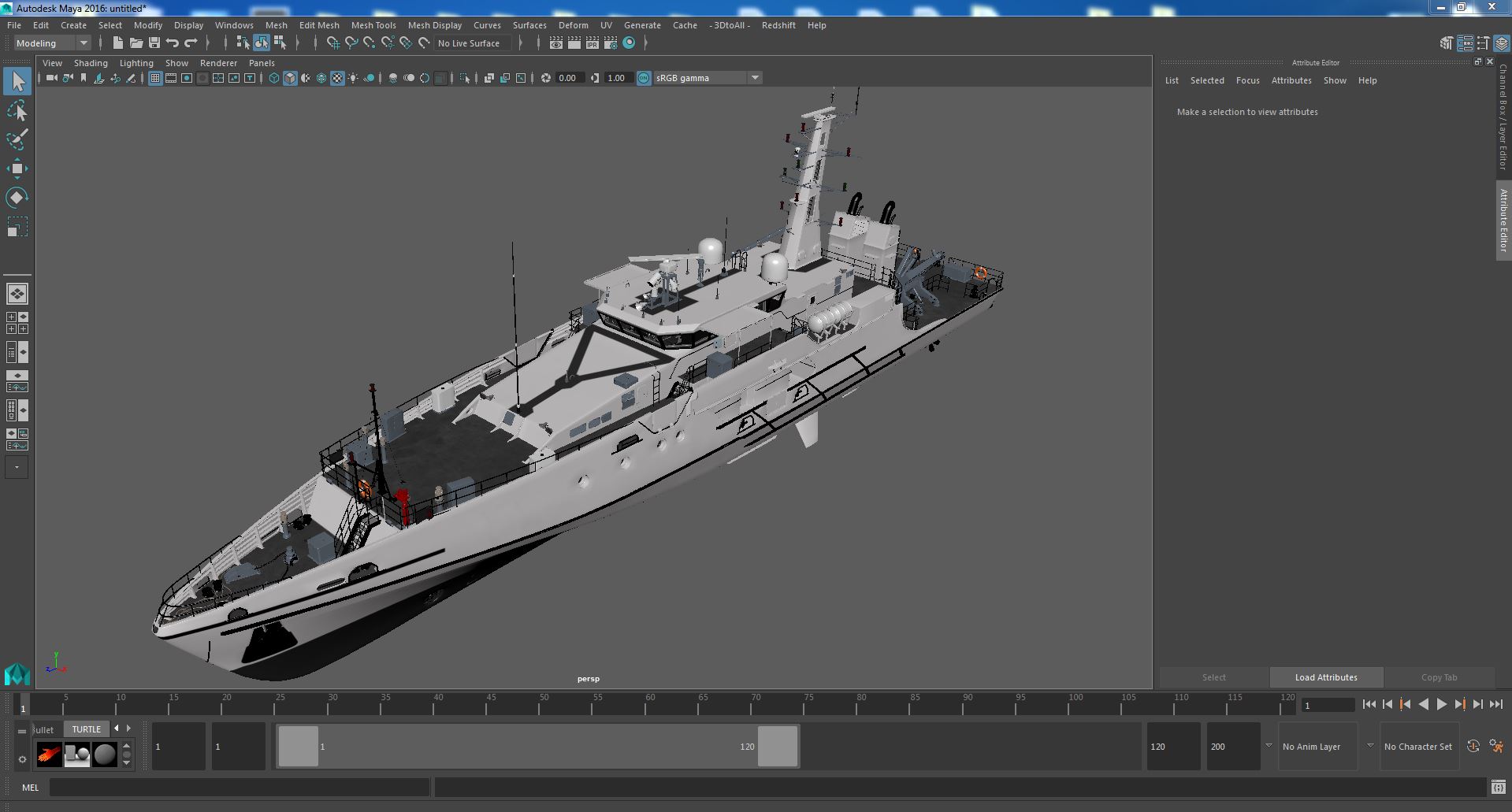1512x812 pixels.
Task: Activate the Scale tool
Action: click(17, 227)
